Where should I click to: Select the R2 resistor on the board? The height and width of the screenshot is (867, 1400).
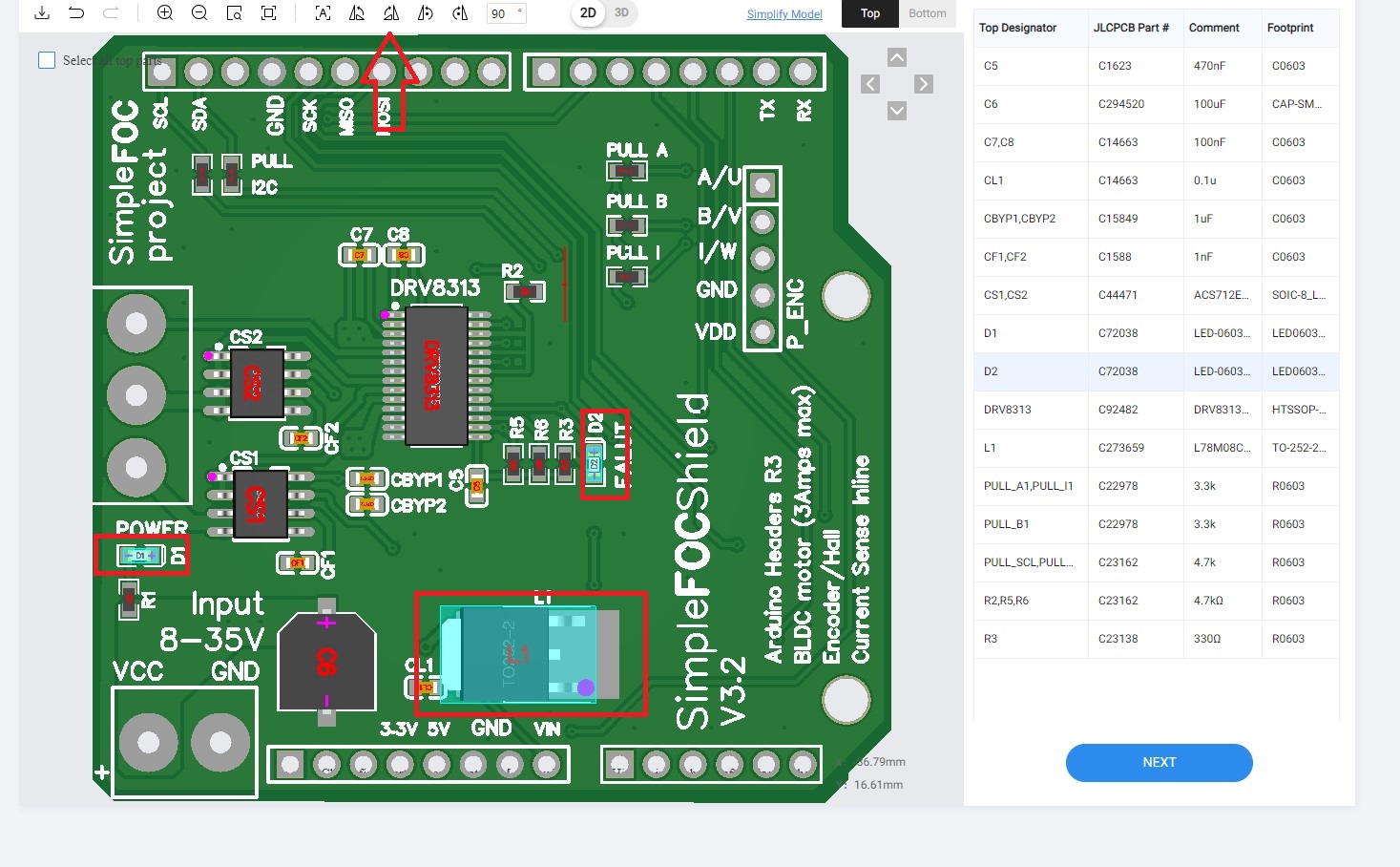[525, 291]
